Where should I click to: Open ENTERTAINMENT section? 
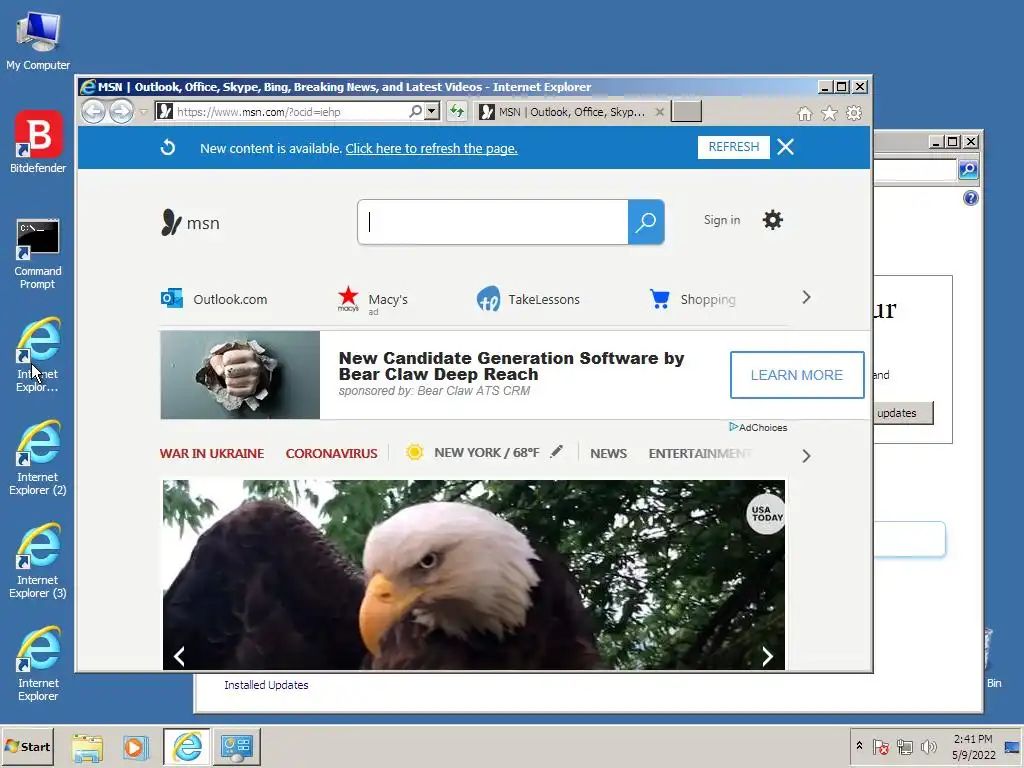pyautogui.click(x=699, y=453)
